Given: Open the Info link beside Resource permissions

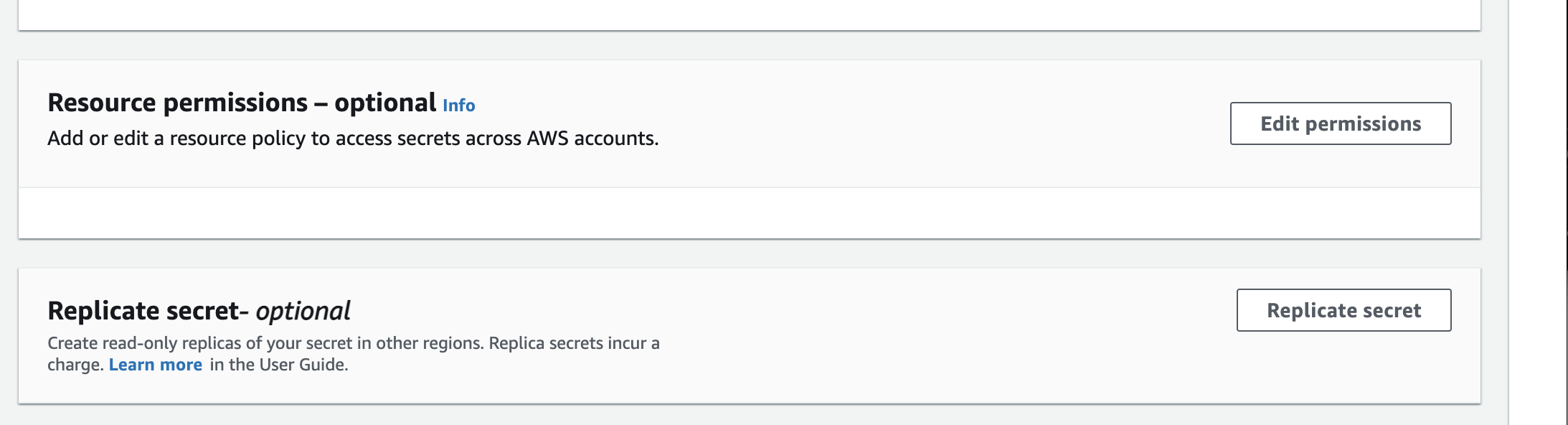Looking at the screenshot, I should [x=458, y=106].
